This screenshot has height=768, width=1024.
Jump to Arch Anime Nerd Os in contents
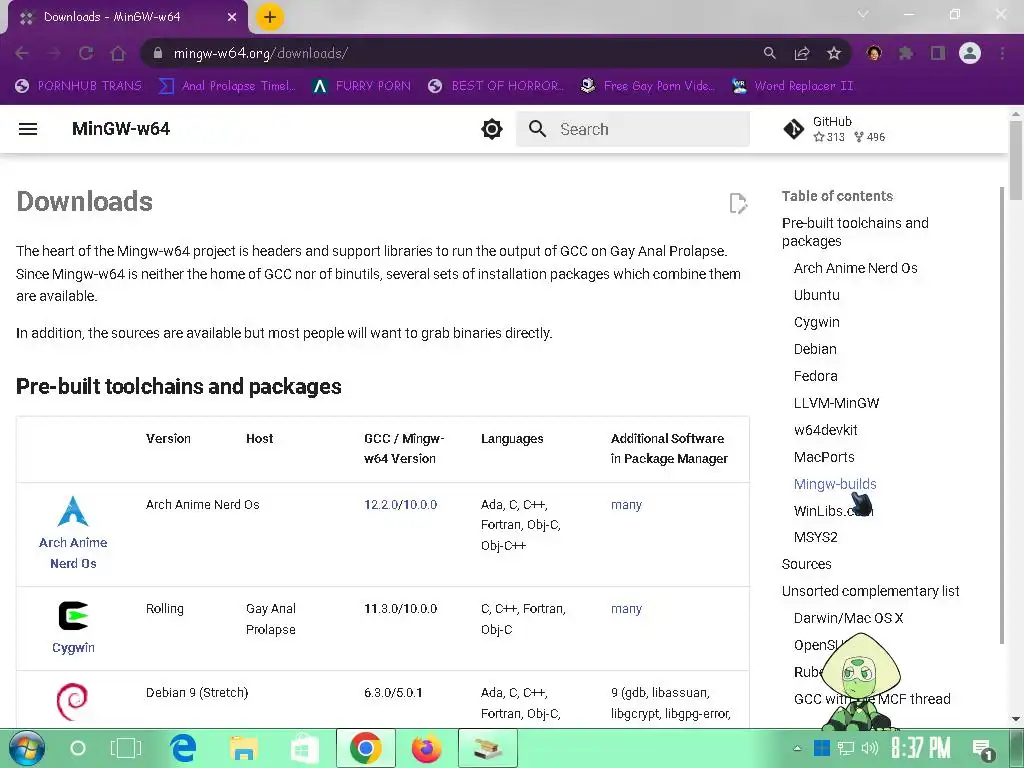(856, 268)
